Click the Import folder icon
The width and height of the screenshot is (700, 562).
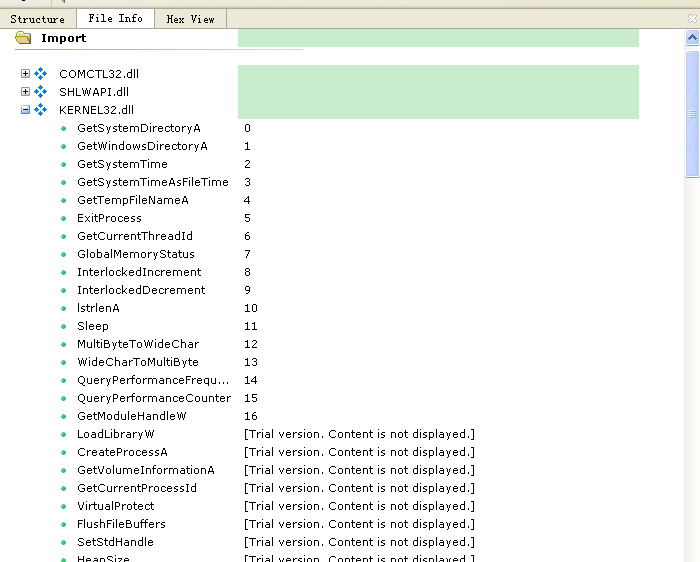23,38
